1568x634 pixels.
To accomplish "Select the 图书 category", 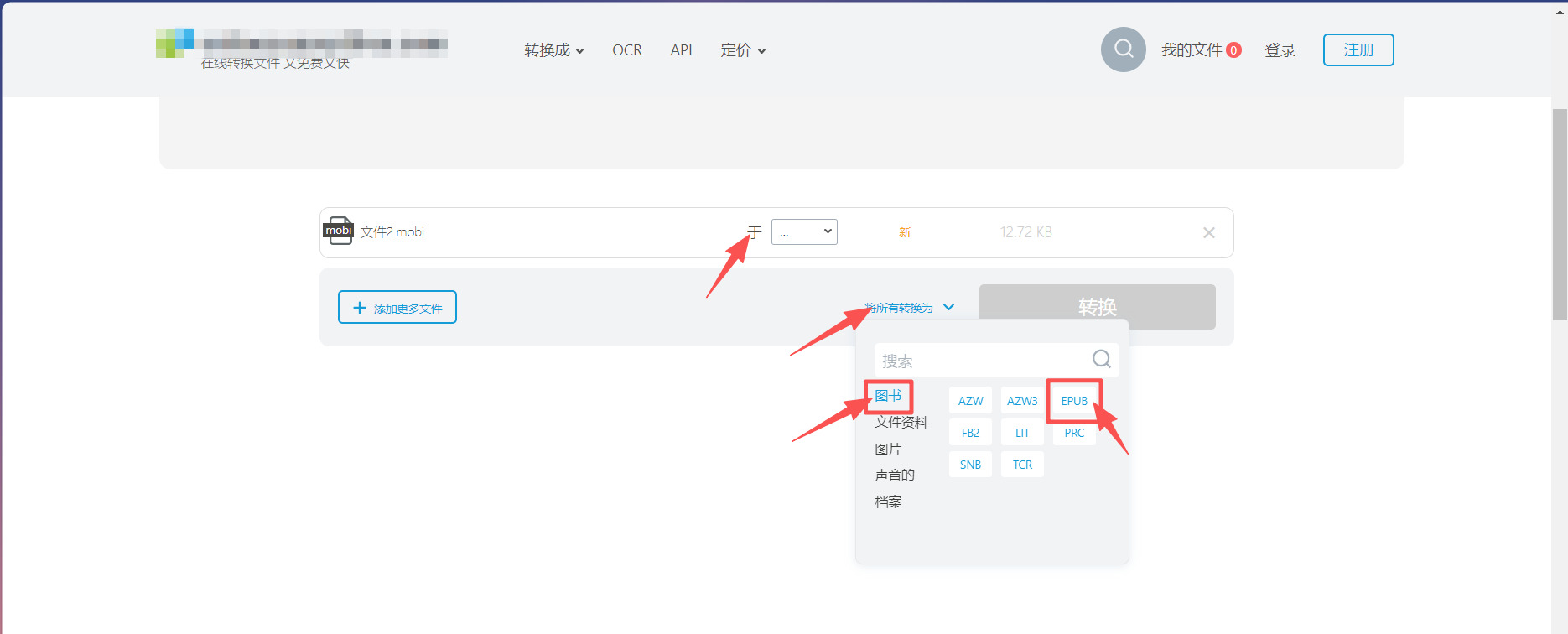I will pos(888,396).
